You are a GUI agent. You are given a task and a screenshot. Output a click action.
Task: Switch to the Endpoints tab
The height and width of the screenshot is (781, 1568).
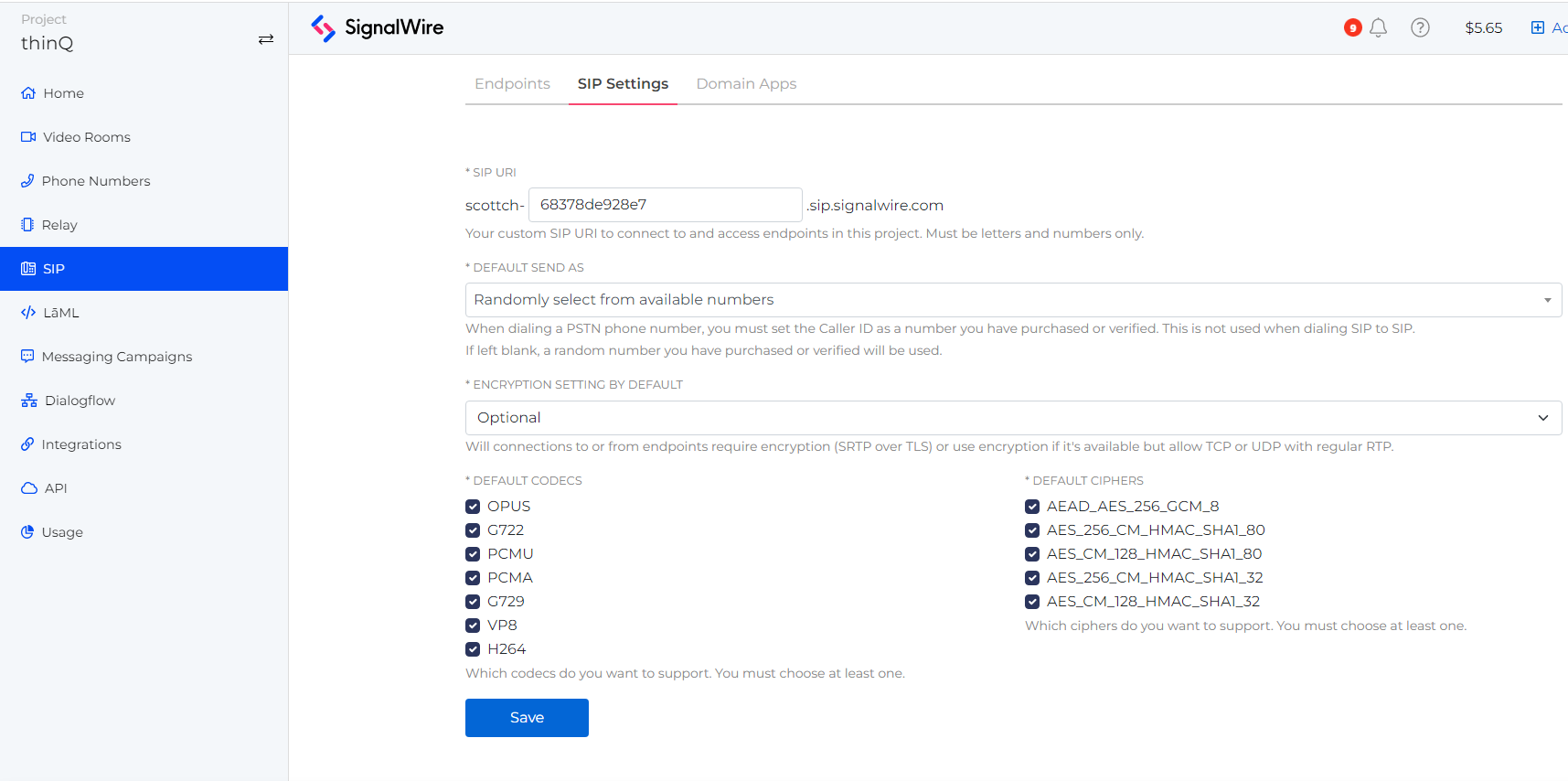512,84
